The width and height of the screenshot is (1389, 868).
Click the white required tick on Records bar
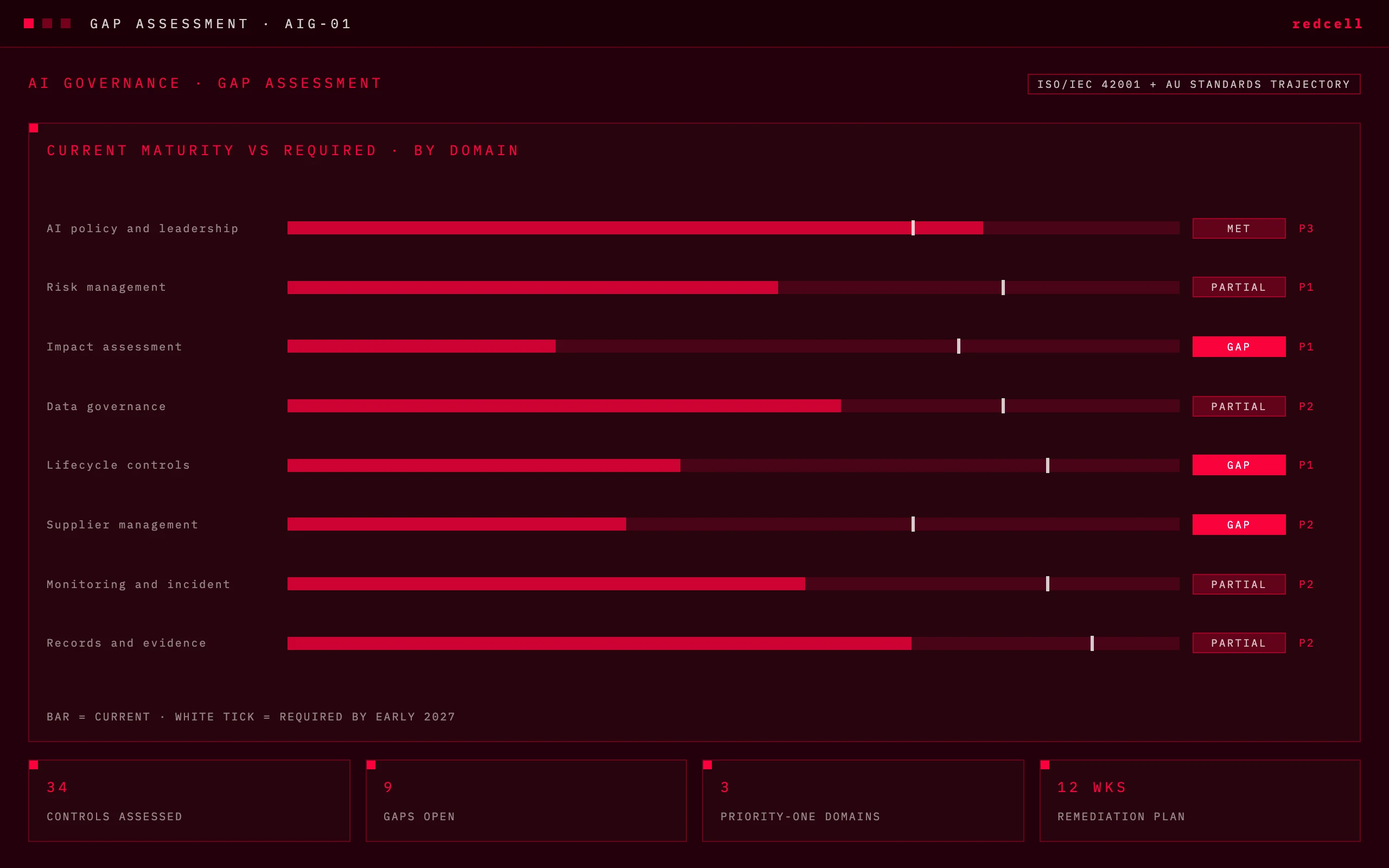click(x=1092, y=643)
